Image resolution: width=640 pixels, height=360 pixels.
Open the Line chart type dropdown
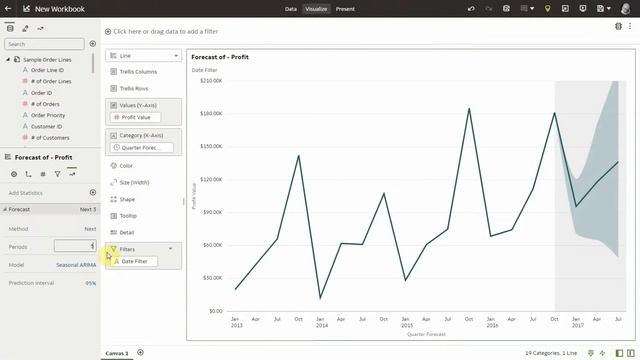tap(144, 56)
